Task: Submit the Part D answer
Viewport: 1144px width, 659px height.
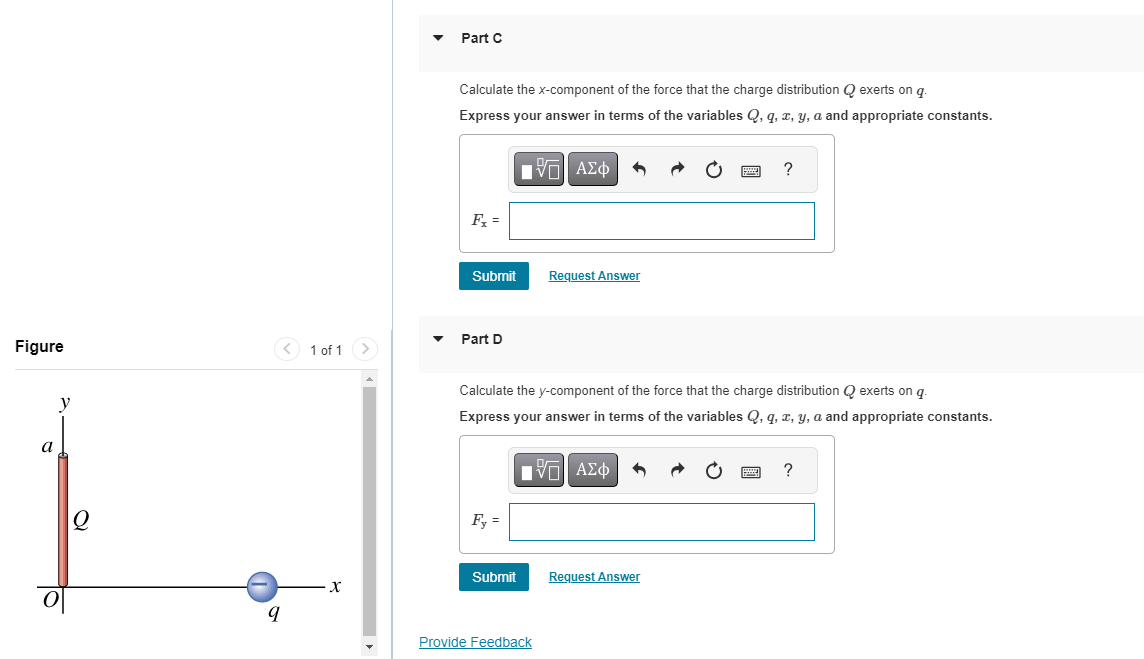Action: point(493,576)
